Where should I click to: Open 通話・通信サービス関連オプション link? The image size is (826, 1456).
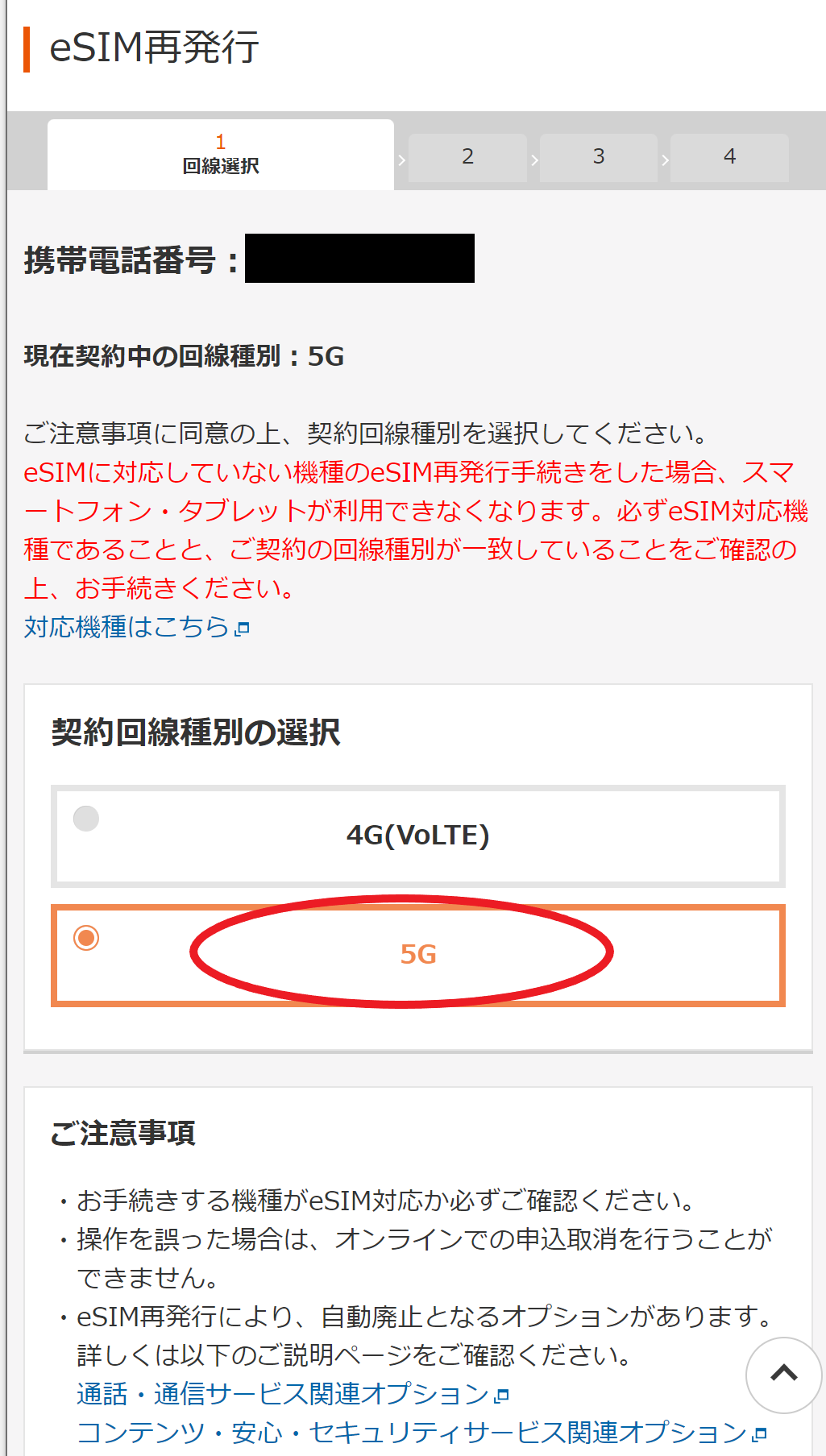click(283, 1394)
